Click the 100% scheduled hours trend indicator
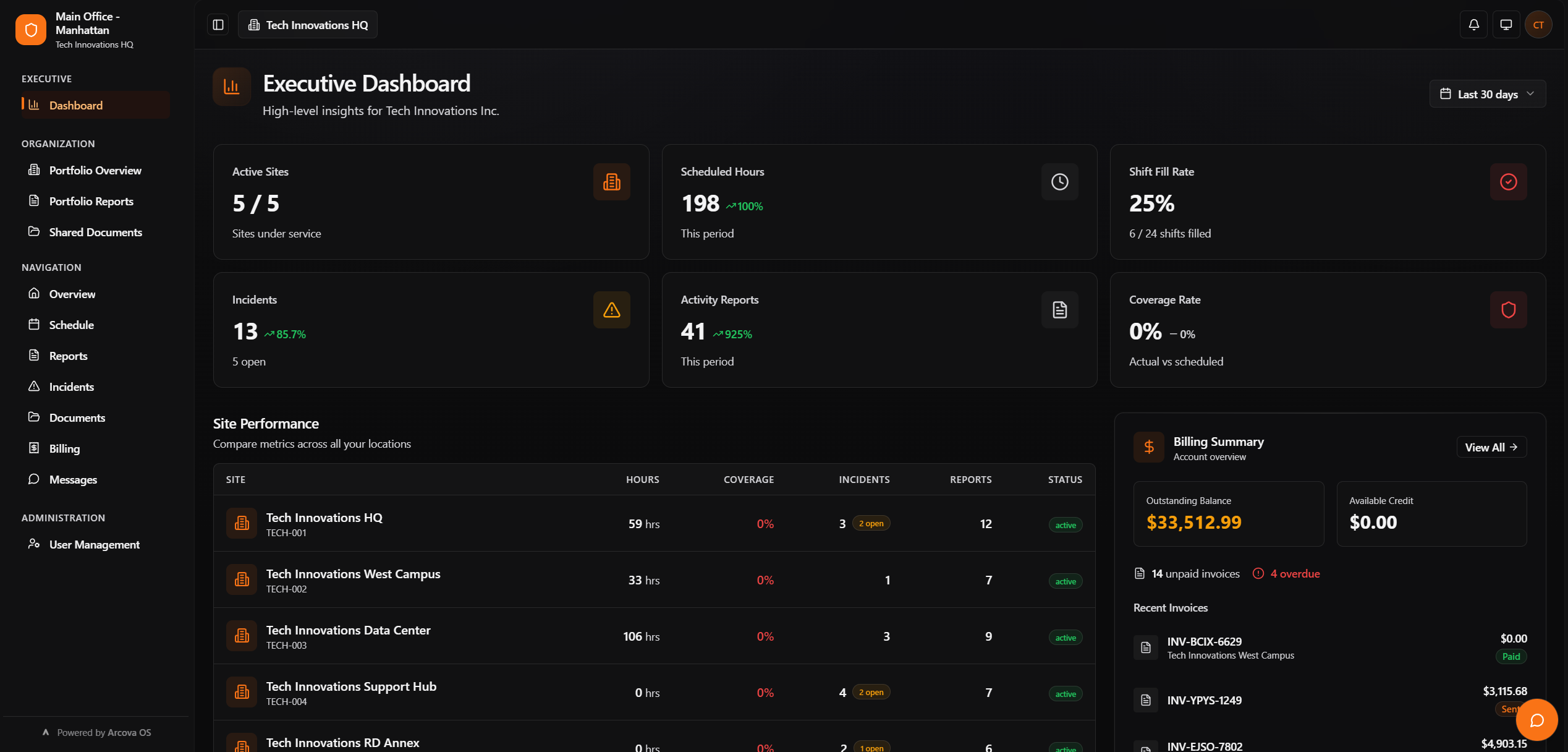 pos(745,207)
